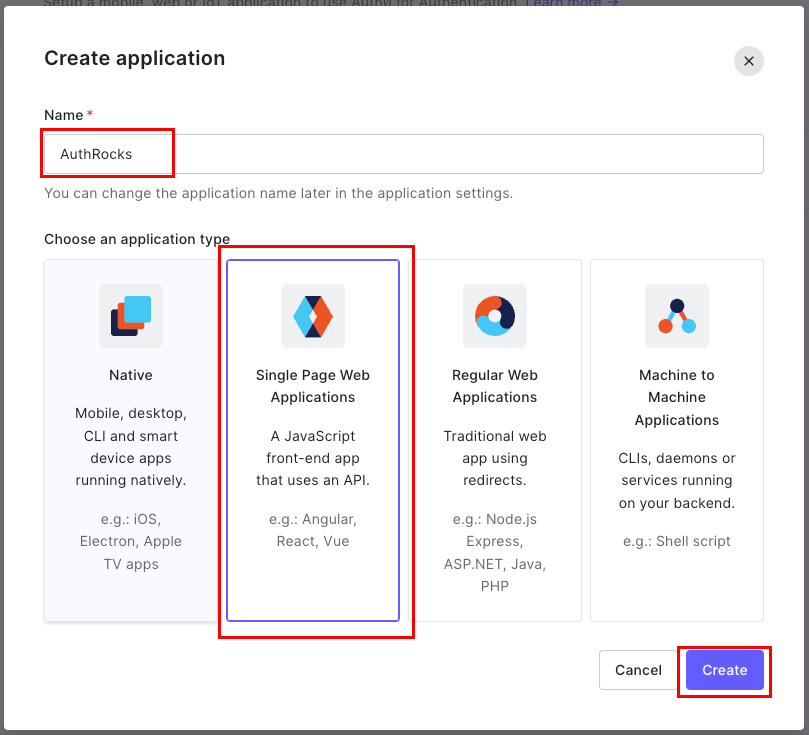
Task: Click the Native description about mobile and desktop
Action: (x=131, y=446)
